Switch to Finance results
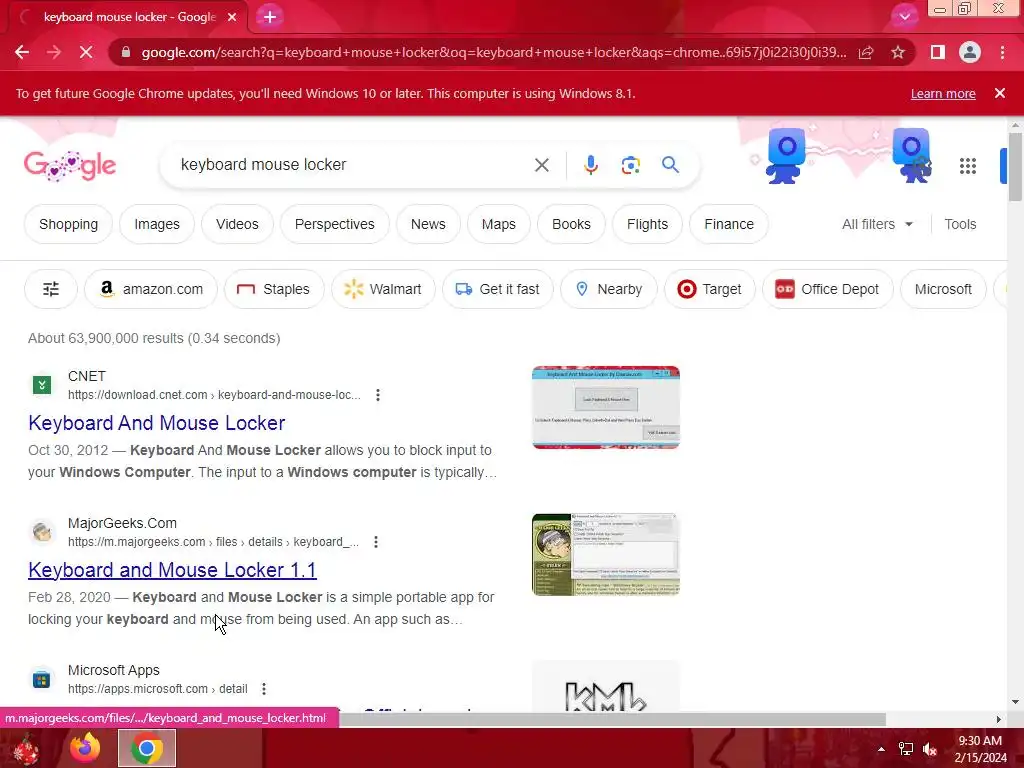 coord(729,224)
